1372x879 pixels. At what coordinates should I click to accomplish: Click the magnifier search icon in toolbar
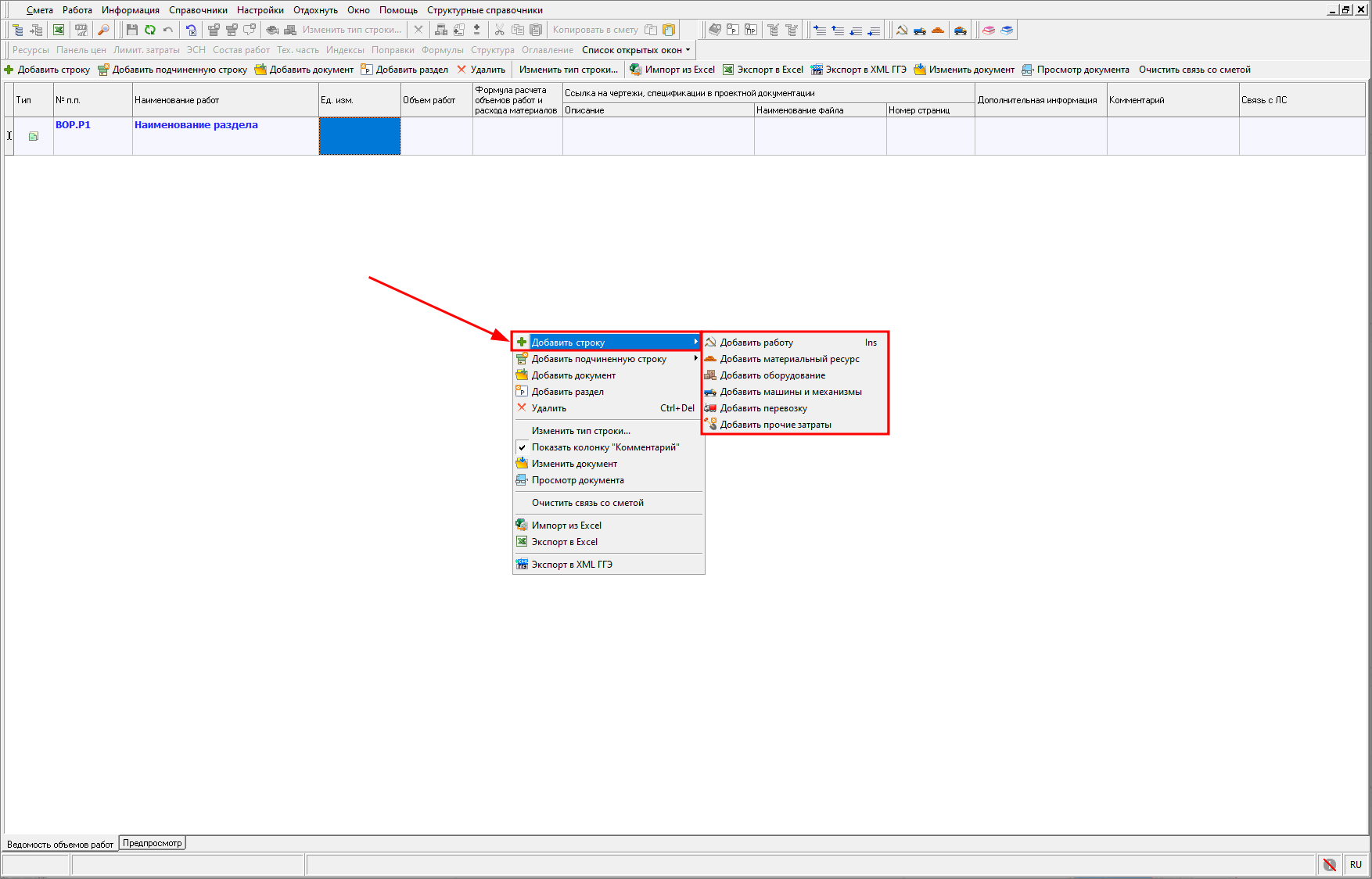(x=103, y=30)
